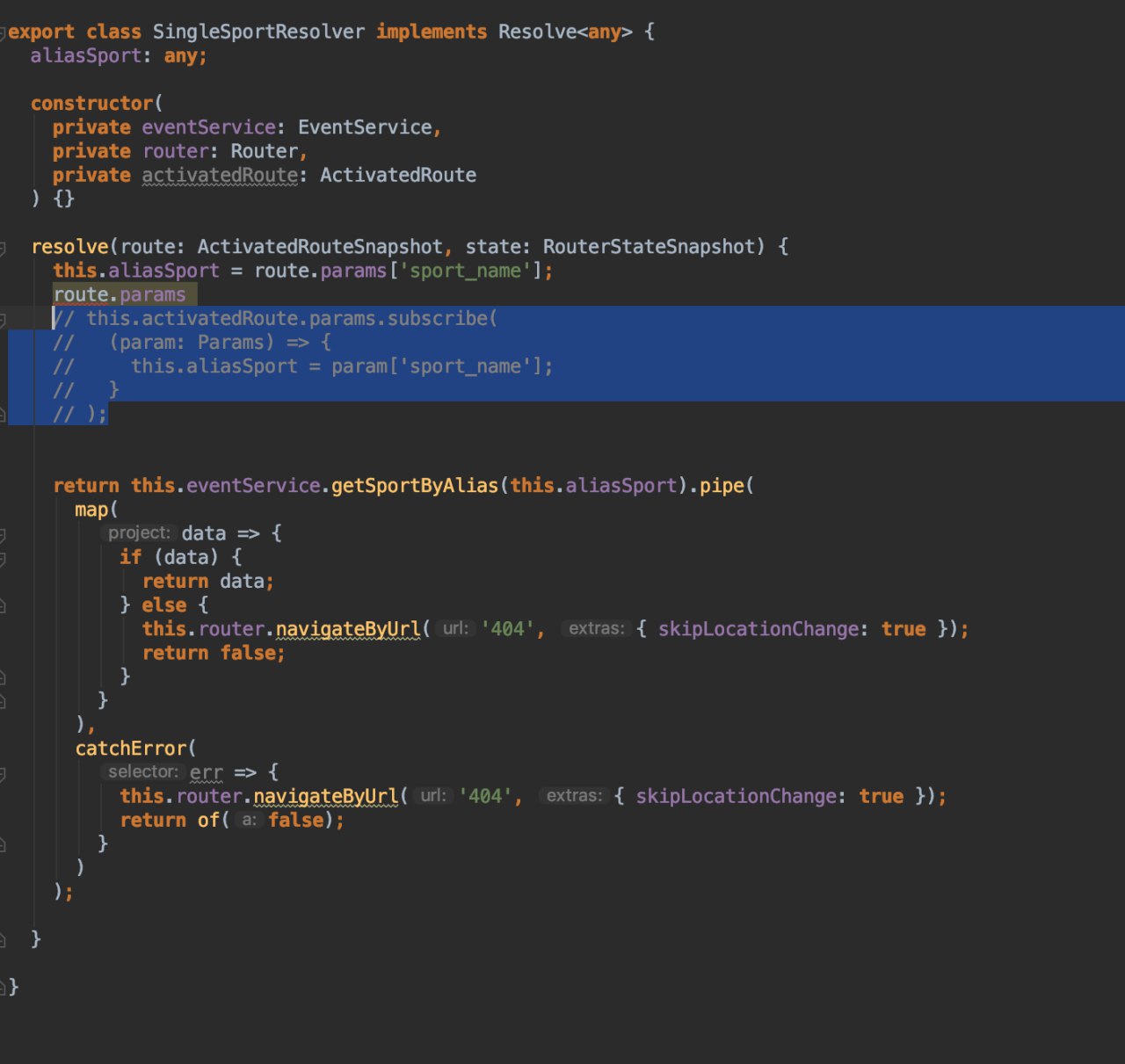Image resolution: width=1125 pixels, height=1064 pixels.
Task: Click the 'if (data)' condition
Action: (170, 557)
